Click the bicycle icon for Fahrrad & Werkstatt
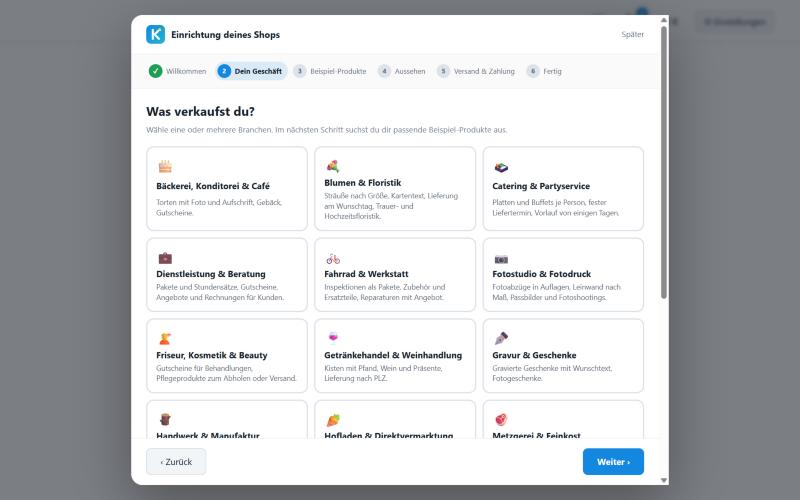Screen dimensions: 800x500 [x=333, y=259]
